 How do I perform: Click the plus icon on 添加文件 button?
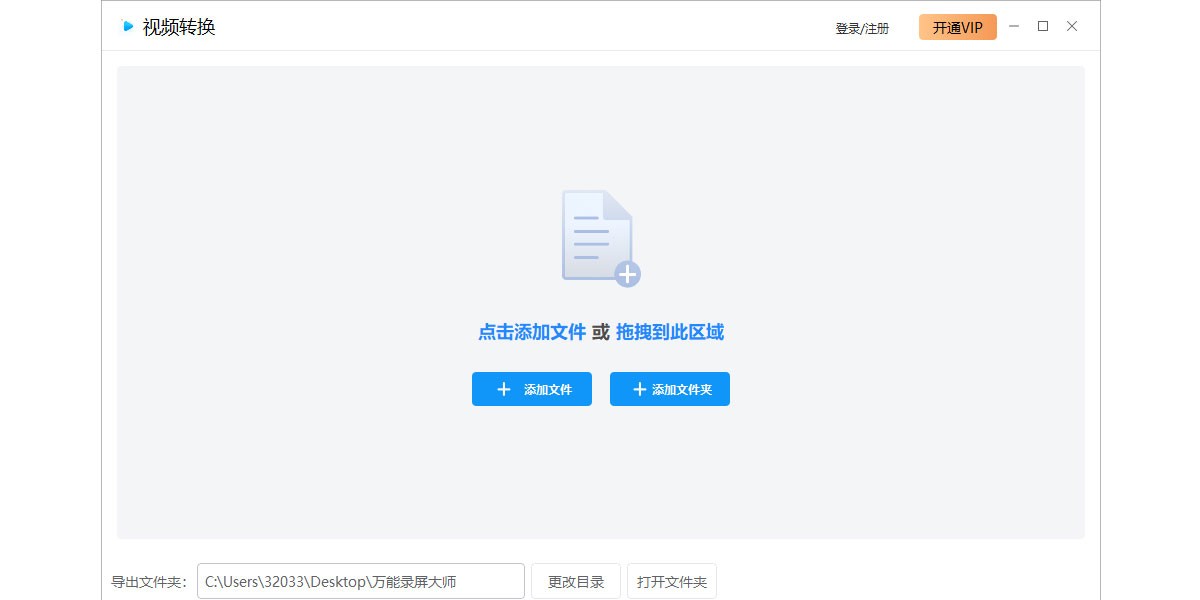(x=504, y=389)
